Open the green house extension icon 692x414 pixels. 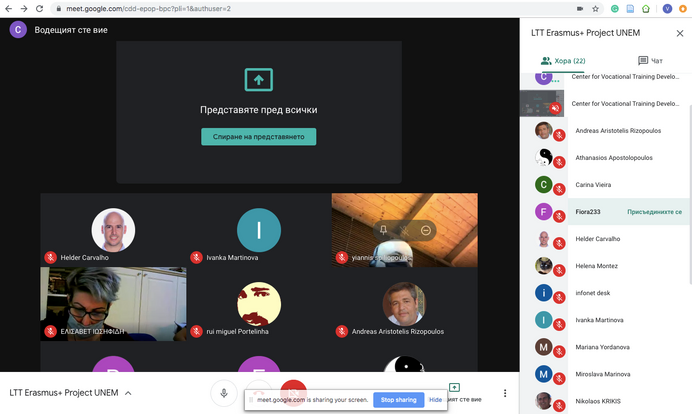(x=646, y=8)
